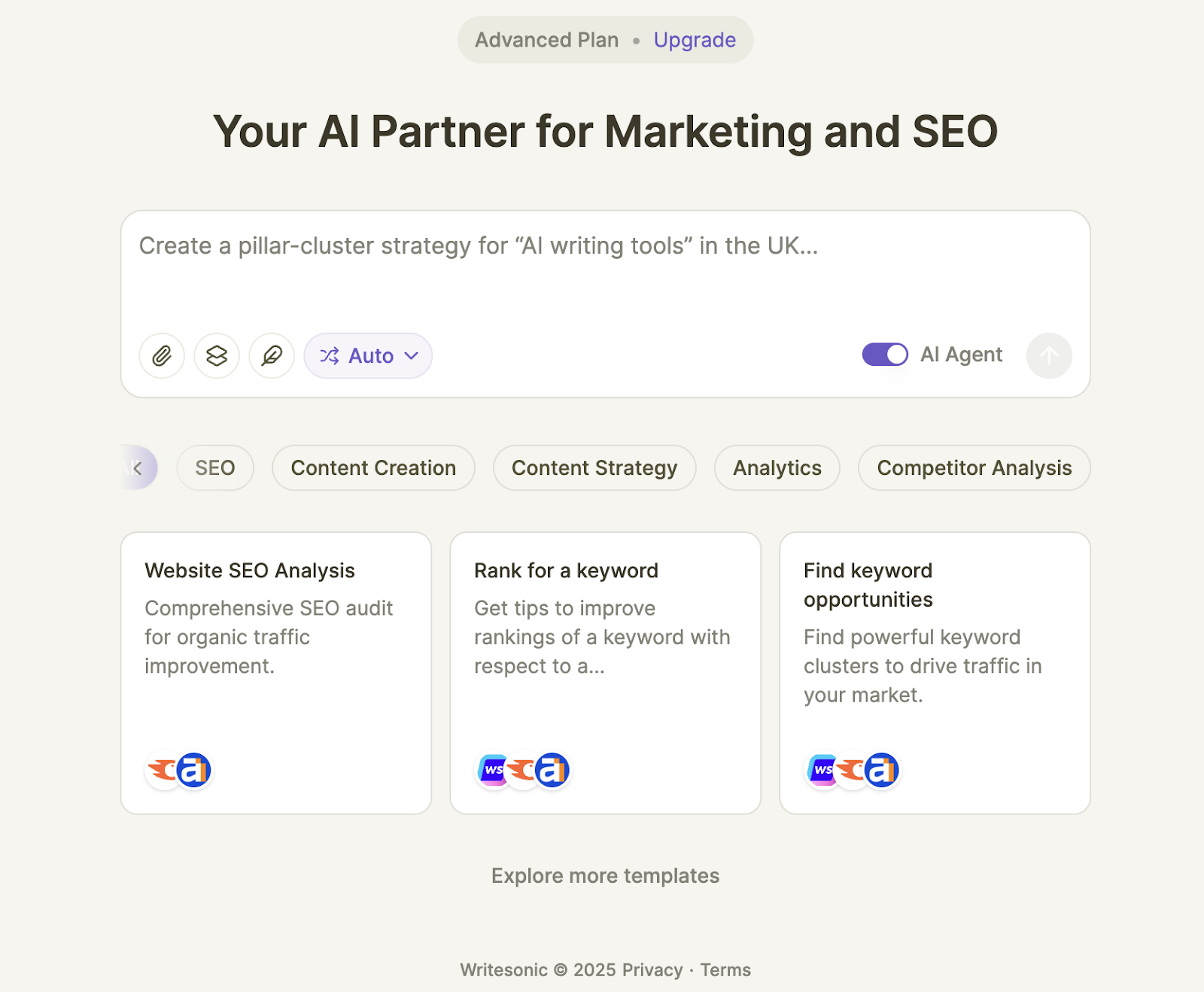Expand the Auto model dropdown chevron
1204x992 pixels.
click(411, 356)
